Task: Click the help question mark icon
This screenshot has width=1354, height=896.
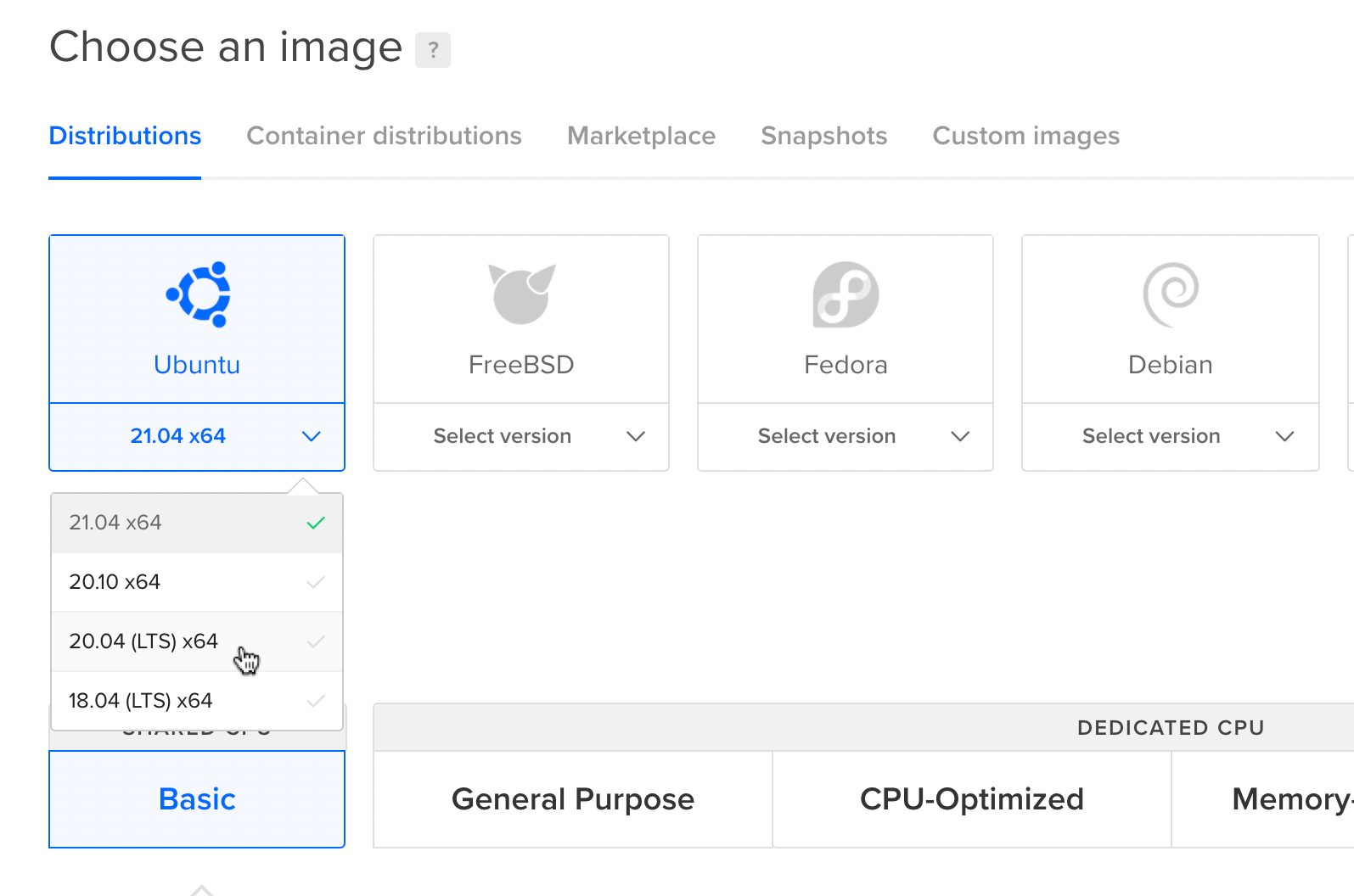Action: 433,50
